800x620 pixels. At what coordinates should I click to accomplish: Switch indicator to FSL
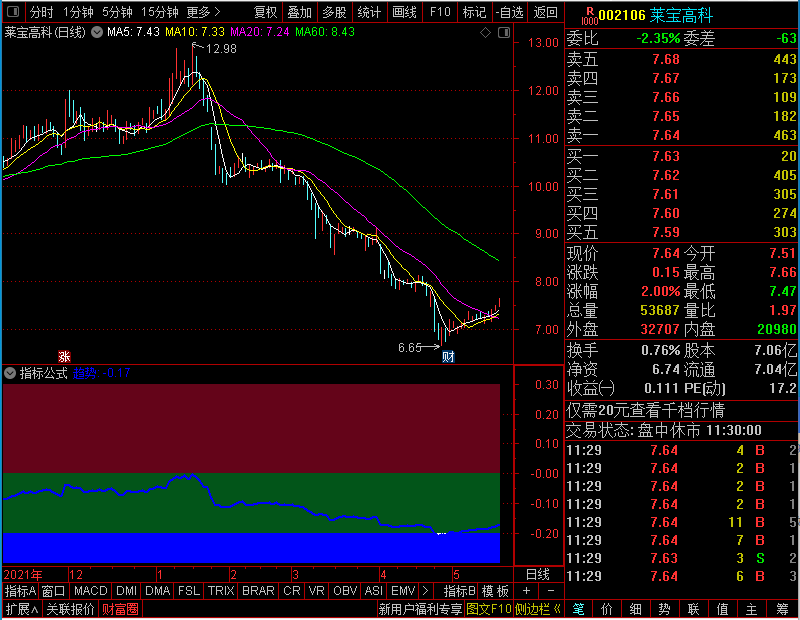(x=189, y=591)
